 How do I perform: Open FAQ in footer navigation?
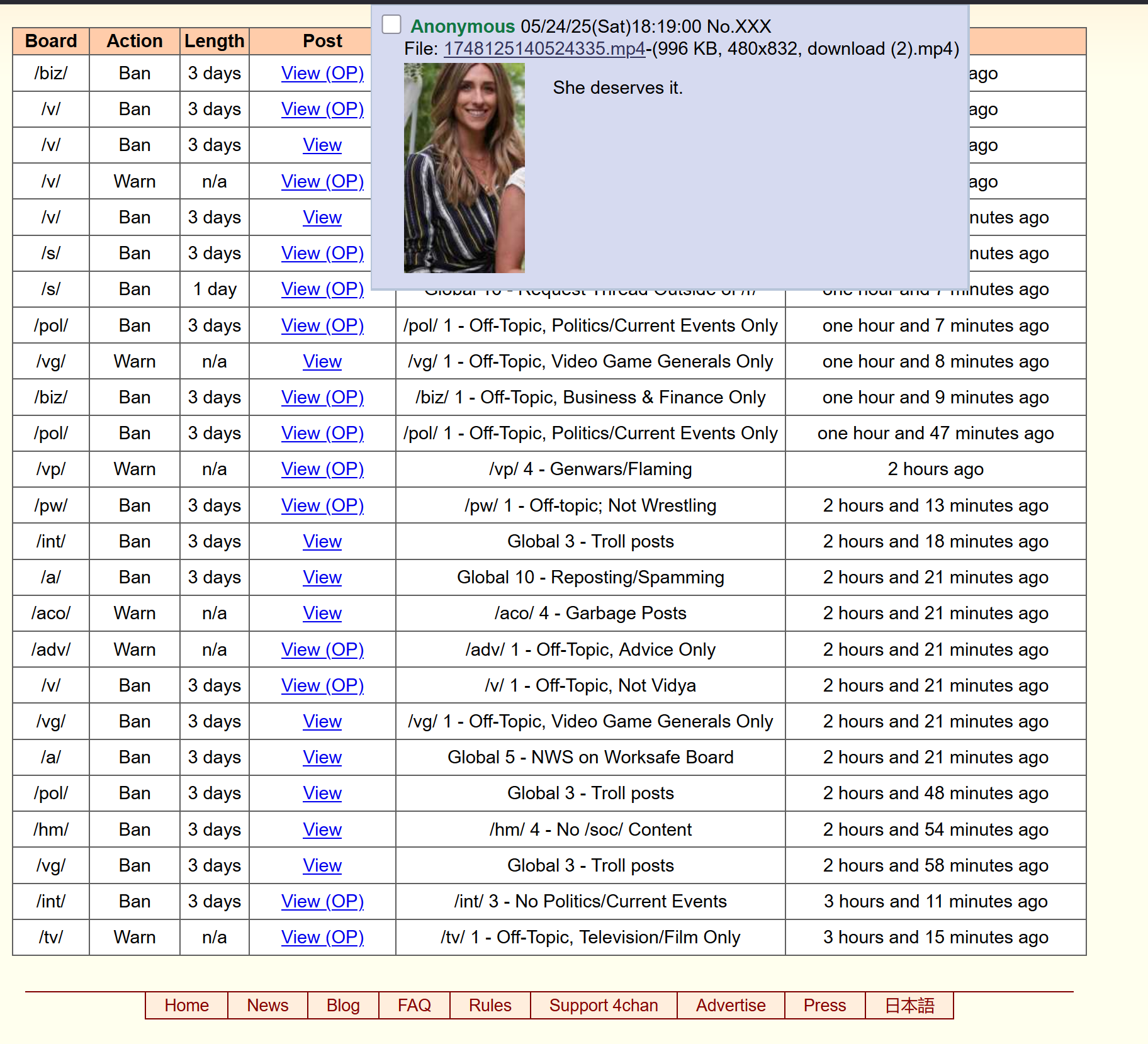coord(414,1005)
